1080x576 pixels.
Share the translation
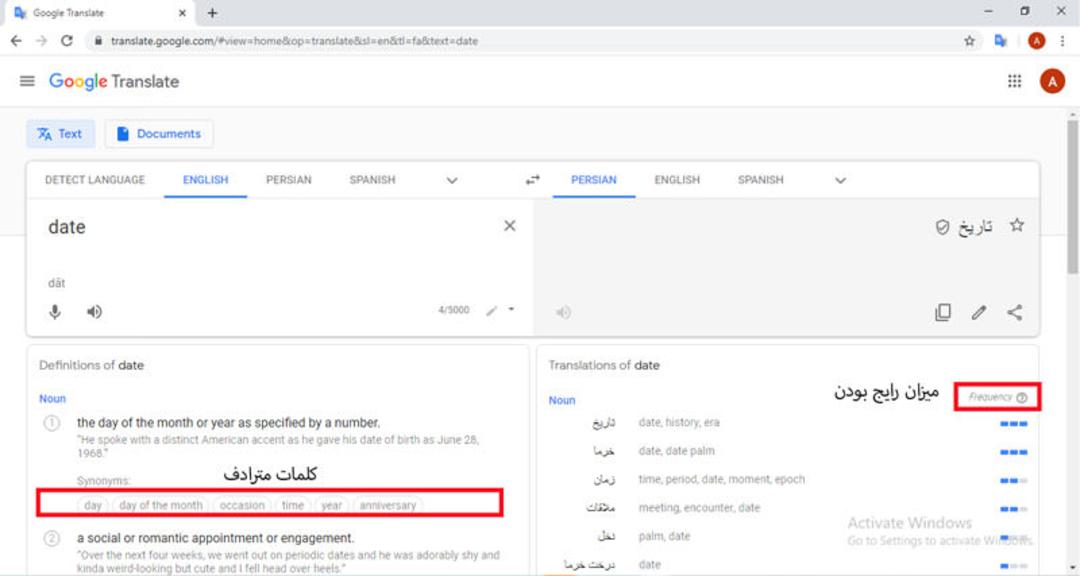(x=1015, y=312)
